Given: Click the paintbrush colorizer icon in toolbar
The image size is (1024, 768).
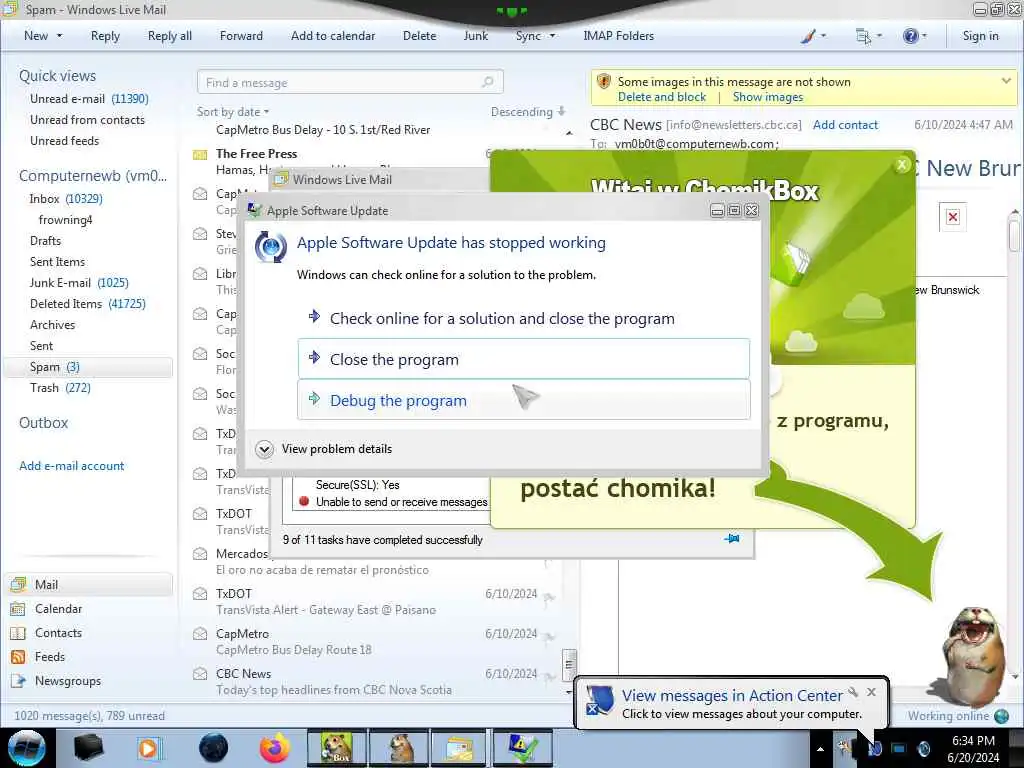Looking at the screenshot, I should 808,36.
